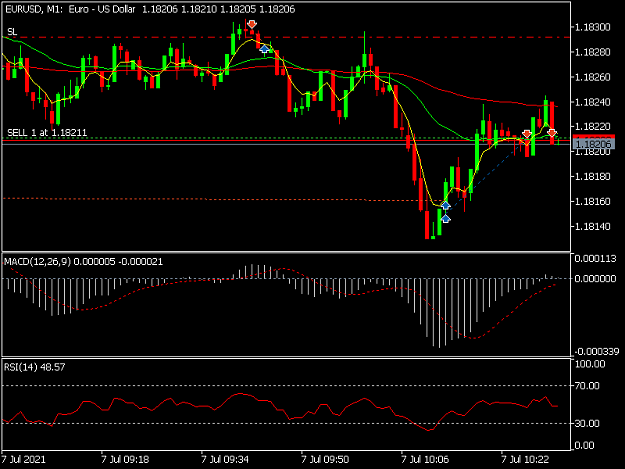Click the '7 Jul 2021' date label
Screen dimensions: 625x469
(24, 459)
